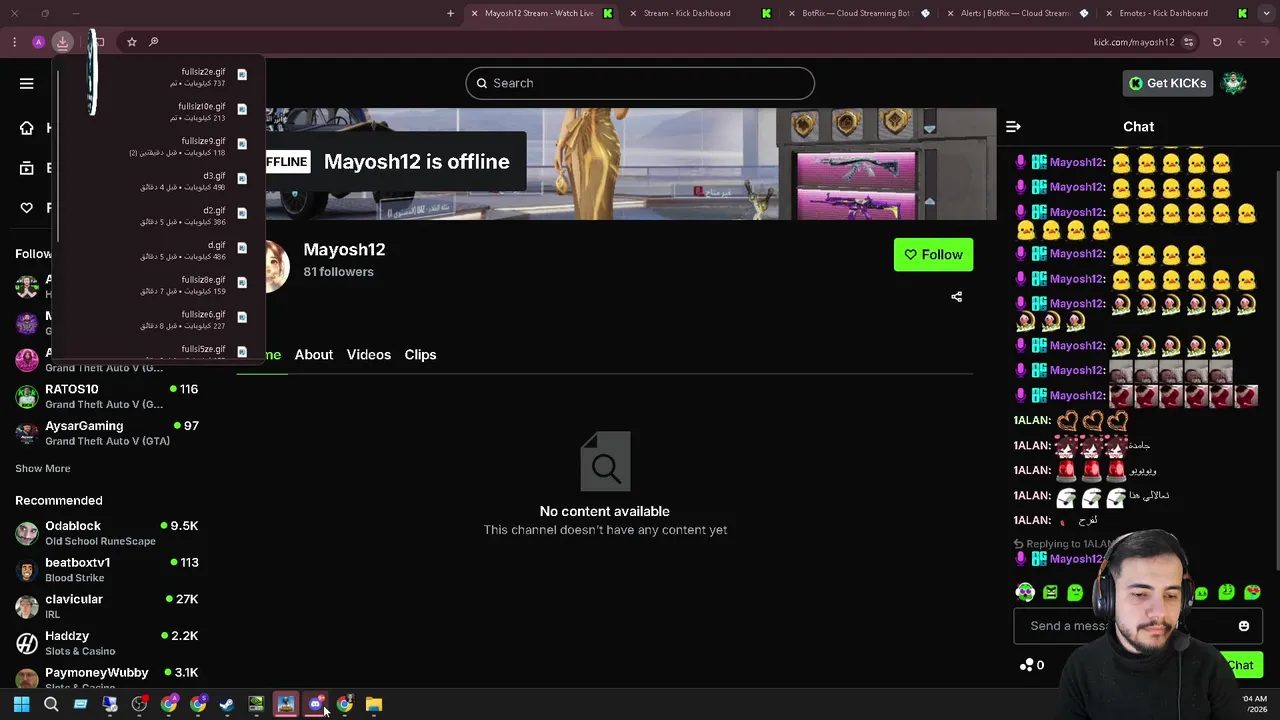The image size is (1280, 720).
Task: Open the purple Chrome profile avatar
Action: click(x=38, y=42)
